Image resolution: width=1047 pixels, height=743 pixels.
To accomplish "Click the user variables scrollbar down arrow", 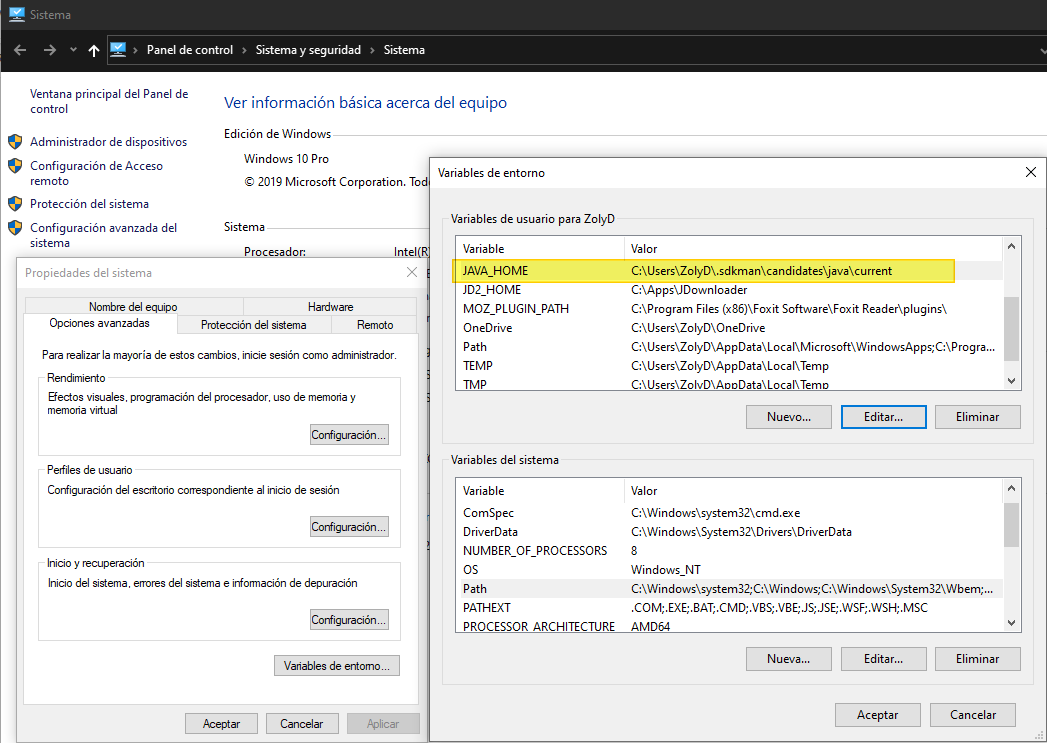I will (1011, 381).
